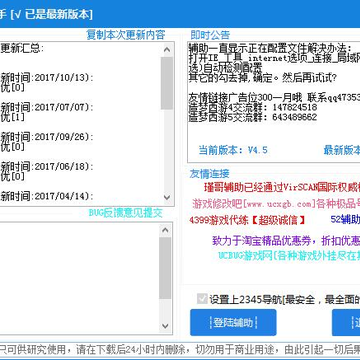This screenshot has width=360, height=360.
Task: Open the 瑾哥辅助已经通过VirSCAN link
Action: coord(282,187)
